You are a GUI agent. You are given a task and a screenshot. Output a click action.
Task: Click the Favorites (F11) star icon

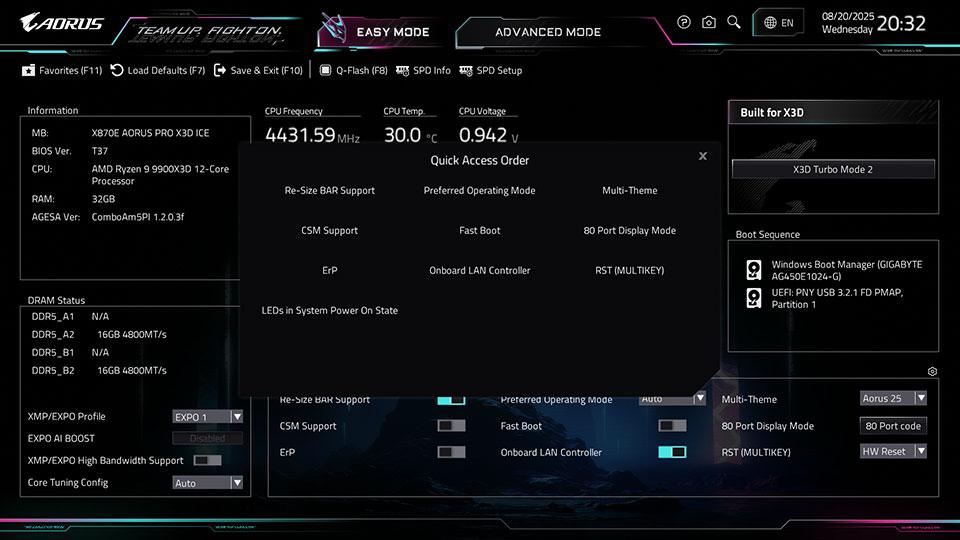tap(29, 71)
